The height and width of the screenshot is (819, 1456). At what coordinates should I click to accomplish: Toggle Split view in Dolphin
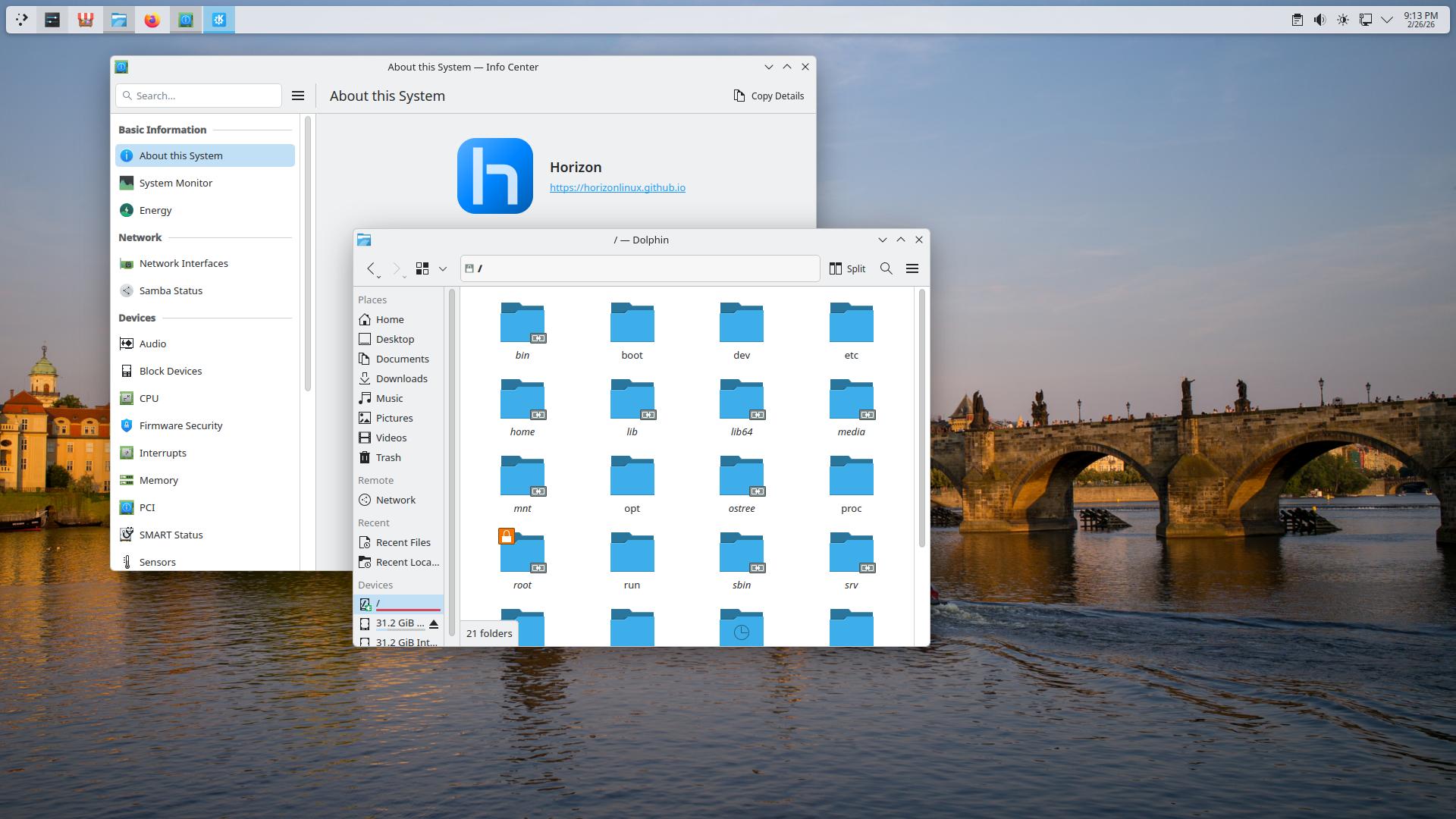847,268
